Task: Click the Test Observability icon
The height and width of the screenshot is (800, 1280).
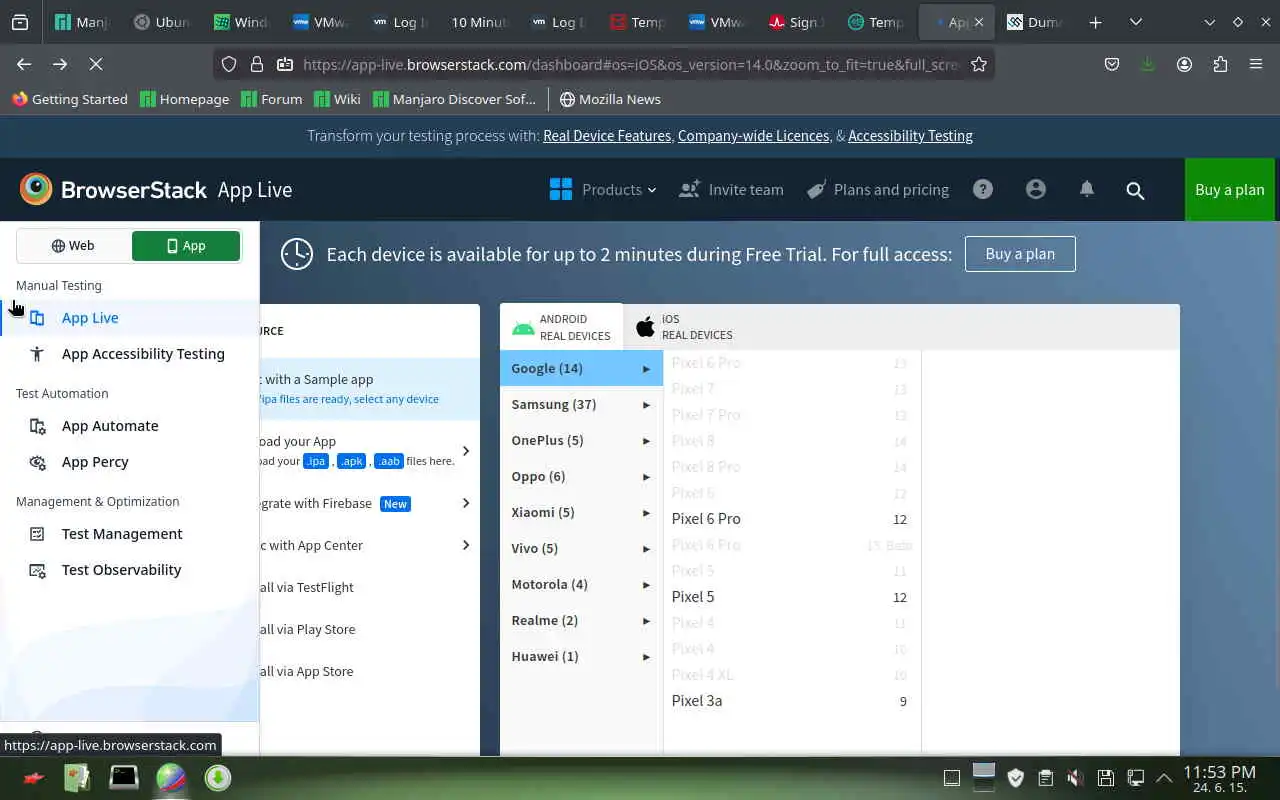Action: click(x=37, y=570)
